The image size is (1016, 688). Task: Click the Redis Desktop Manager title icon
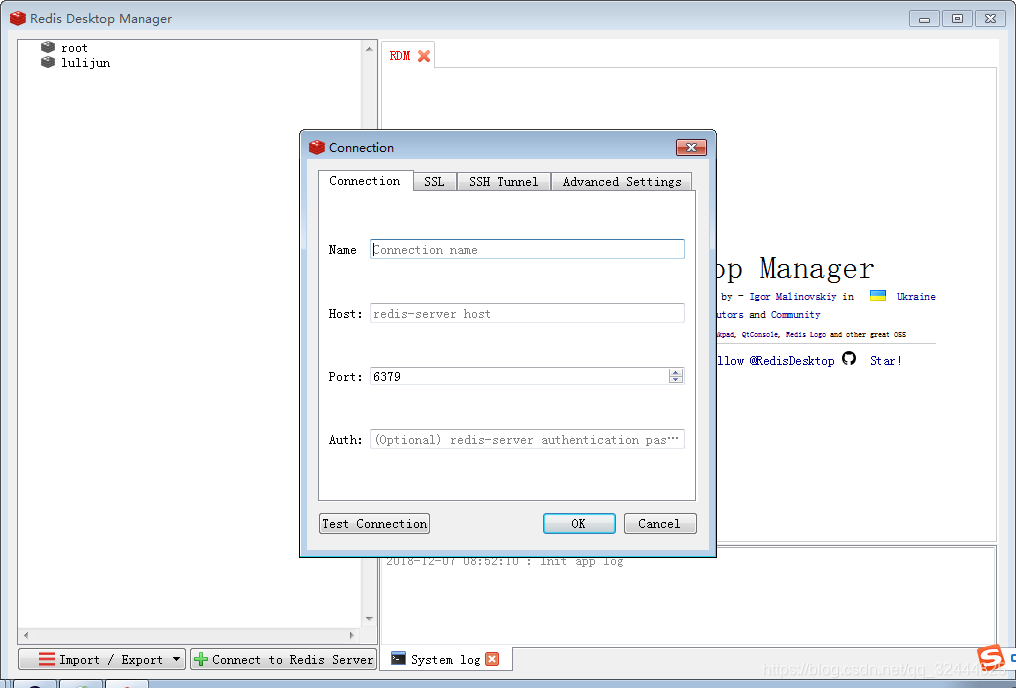pos(18,18)
